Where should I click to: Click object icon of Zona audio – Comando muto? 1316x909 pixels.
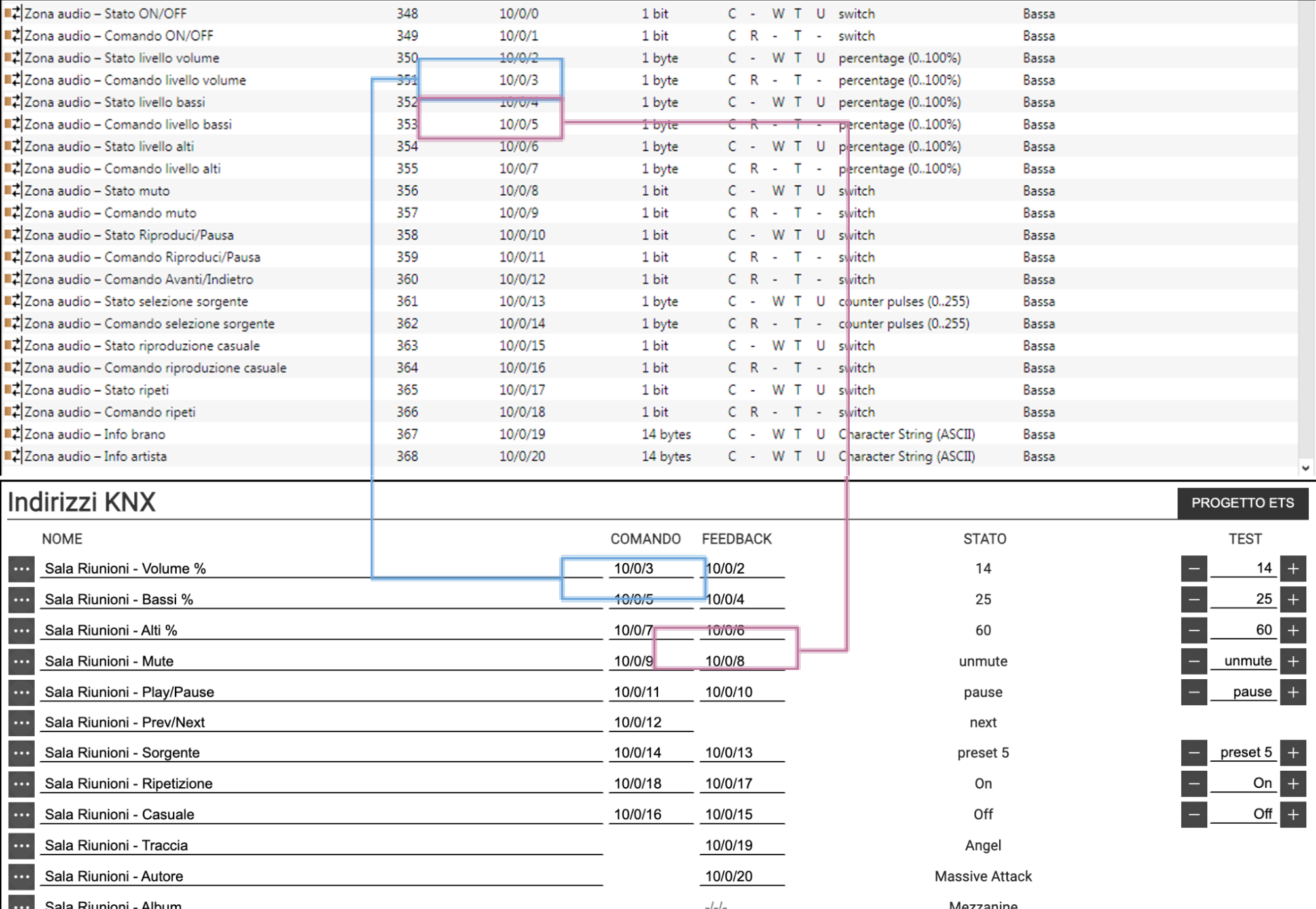[13, 212]
